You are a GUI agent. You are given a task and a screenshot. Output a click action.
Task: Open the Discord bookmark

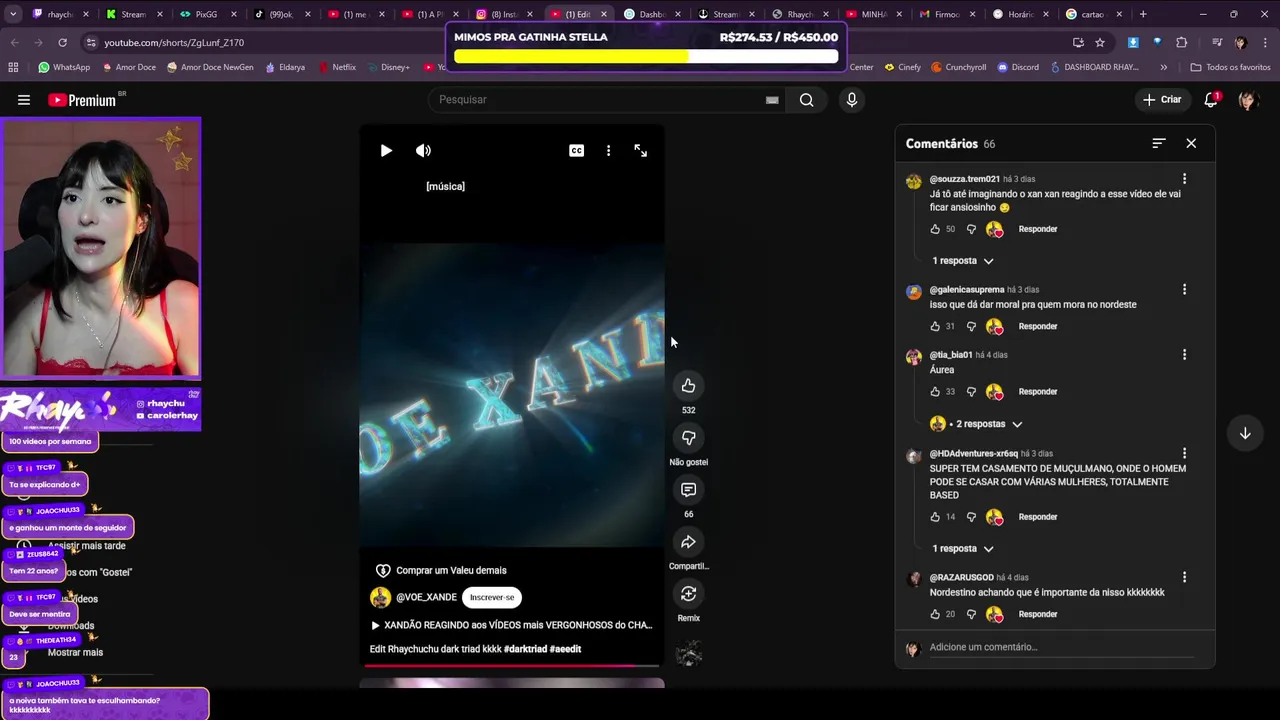1018,67
